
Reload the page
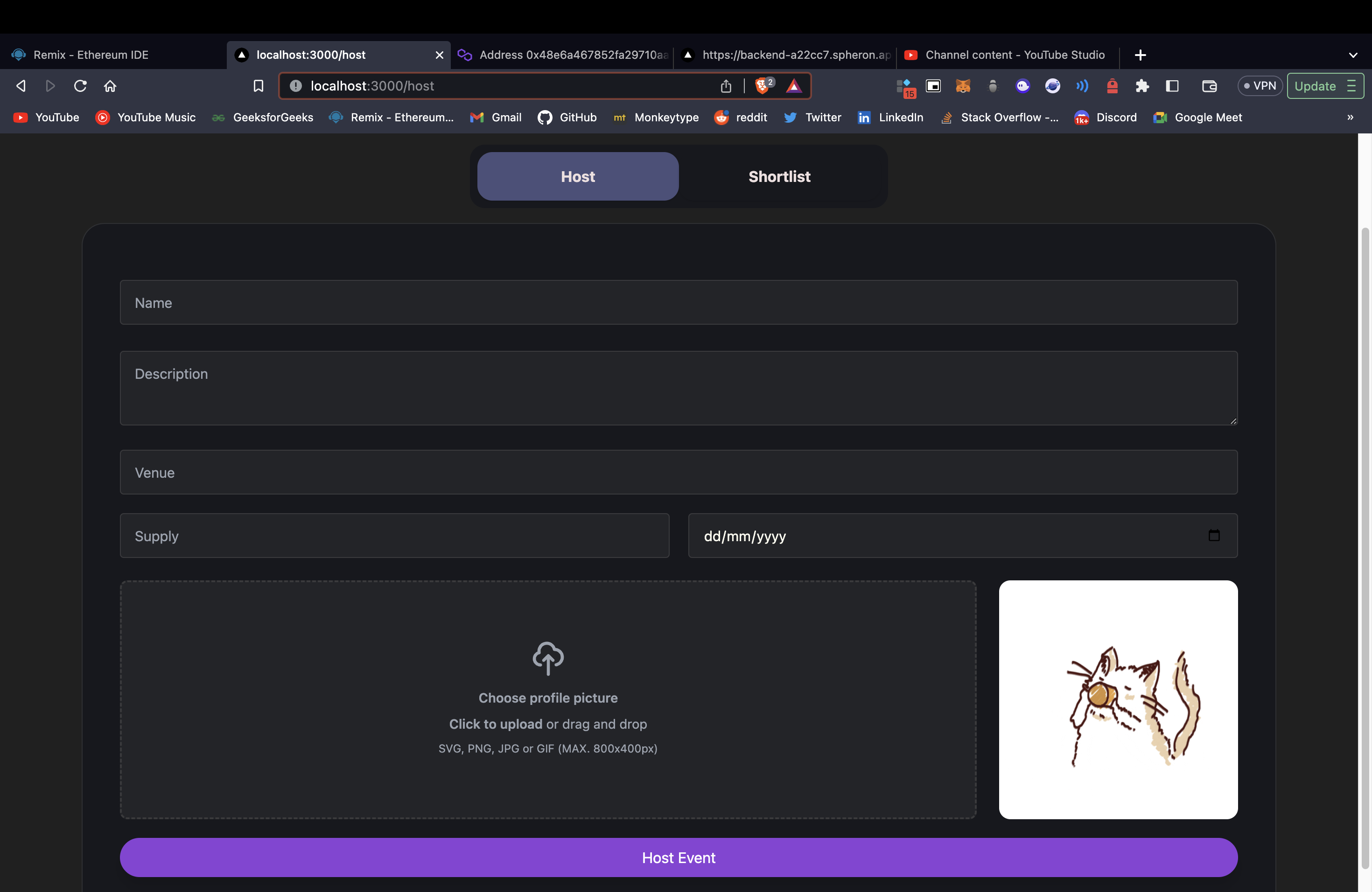pos(80,86)
